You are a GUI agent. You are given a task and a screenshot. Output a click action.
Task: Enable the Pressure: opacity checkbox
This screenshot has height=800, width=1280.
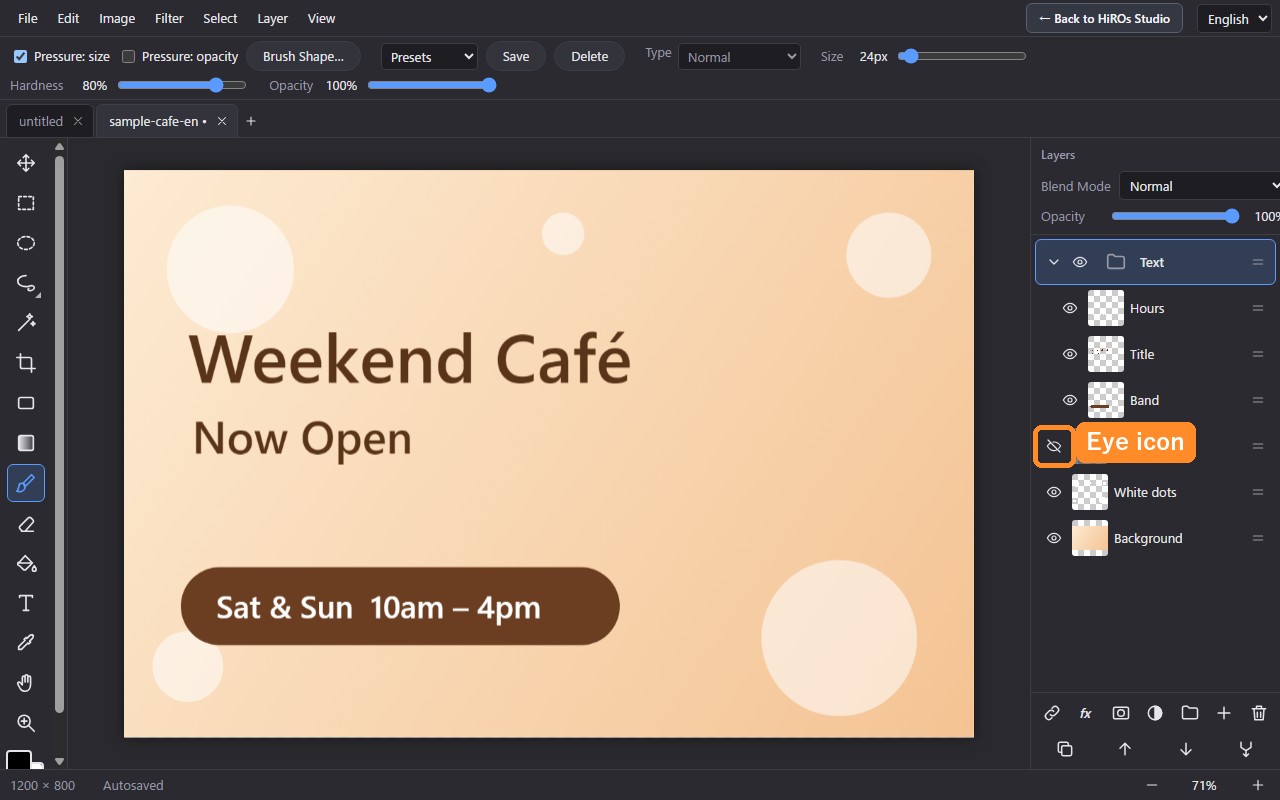(128, 57)
